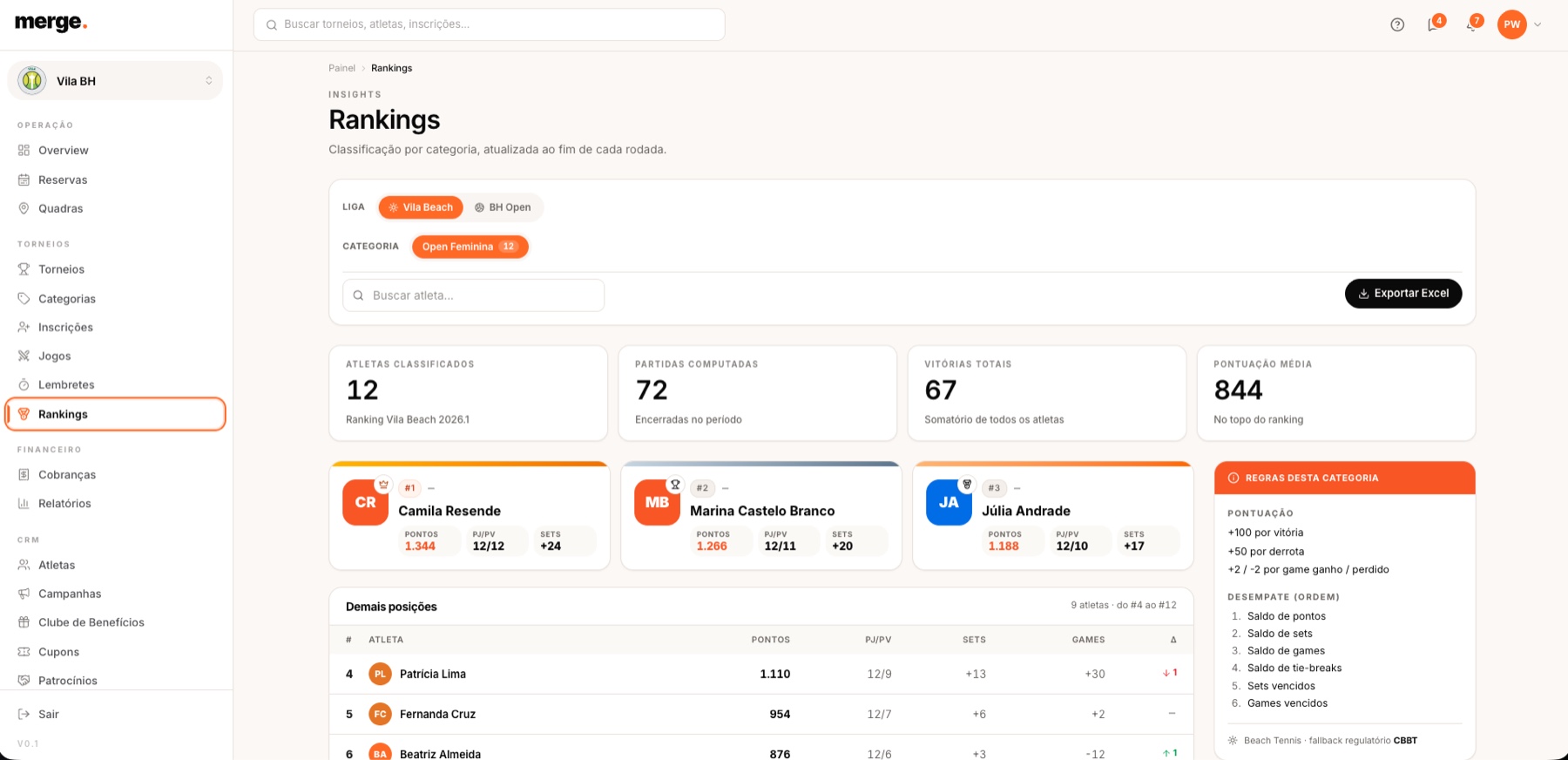The width and height of the screenshot is (1568, 760).
Task: Go to Overview in sidebar
Action: pos(64,150)
